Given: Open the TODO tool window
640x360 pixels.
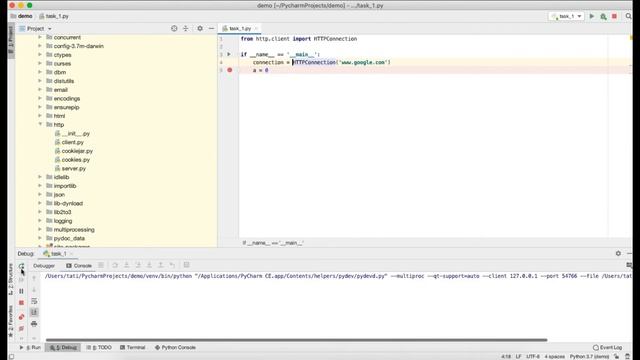Looking at the screenshot, I should (x=99, y=347).
